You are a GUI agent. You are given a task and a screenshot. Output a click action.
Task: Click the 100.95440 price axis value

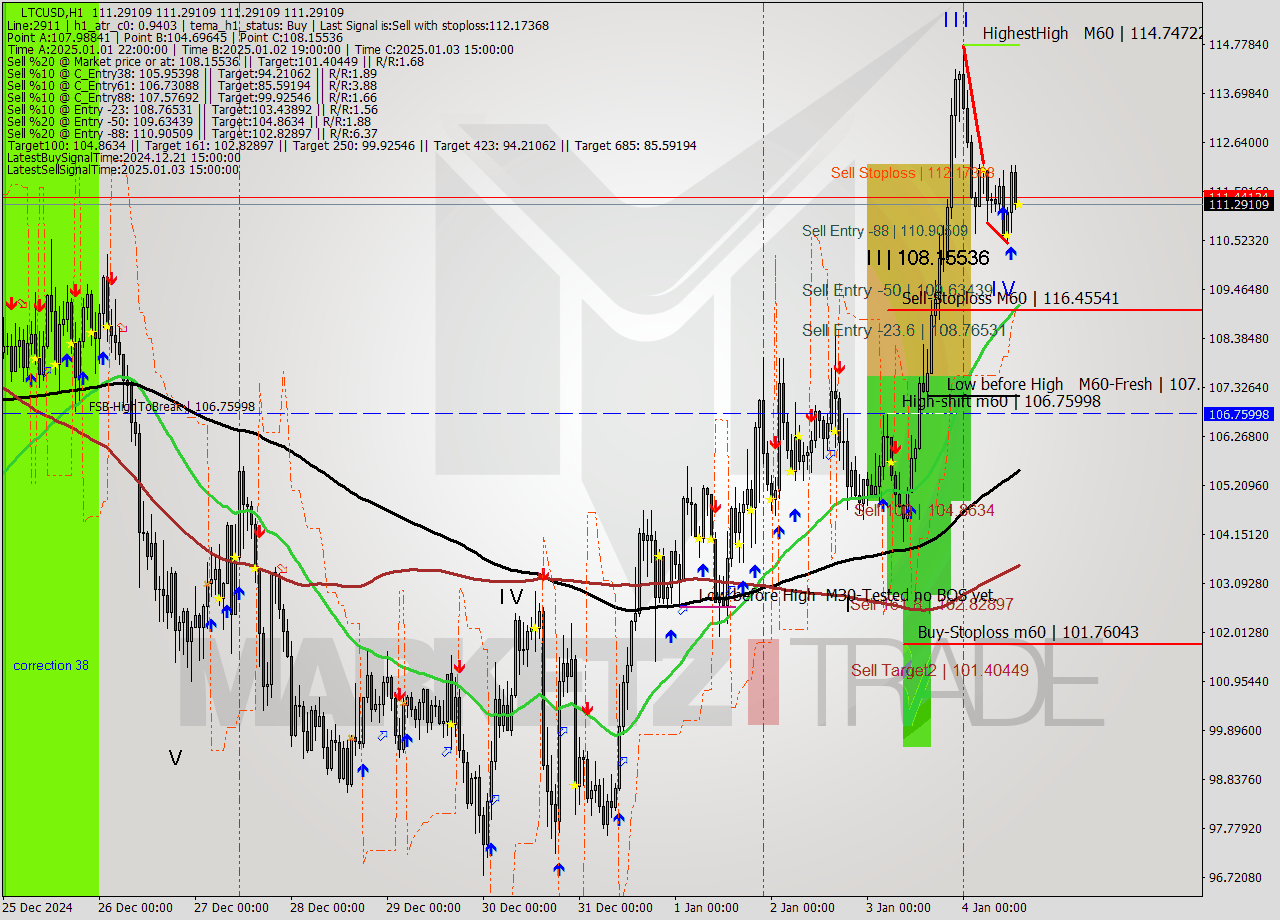pyautogui.click(x=1239, y=682)
